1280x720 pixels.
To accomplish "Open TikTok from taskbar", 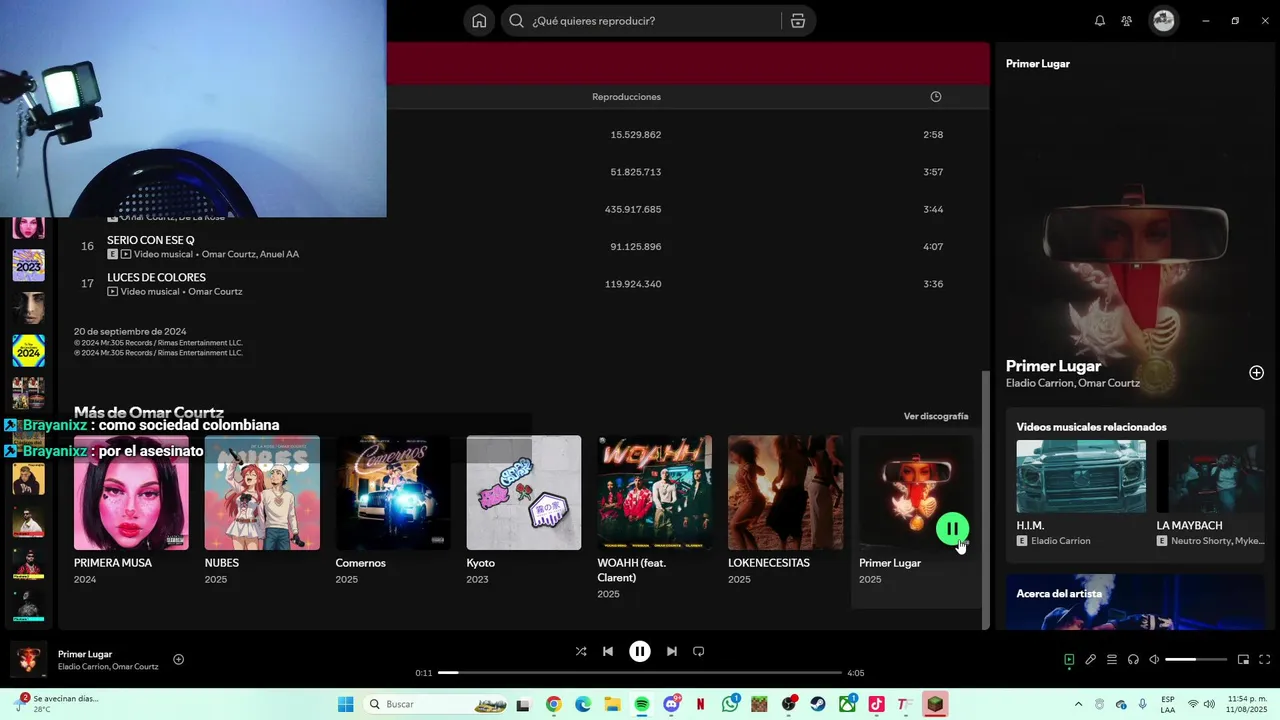I will tap(877, 704).
